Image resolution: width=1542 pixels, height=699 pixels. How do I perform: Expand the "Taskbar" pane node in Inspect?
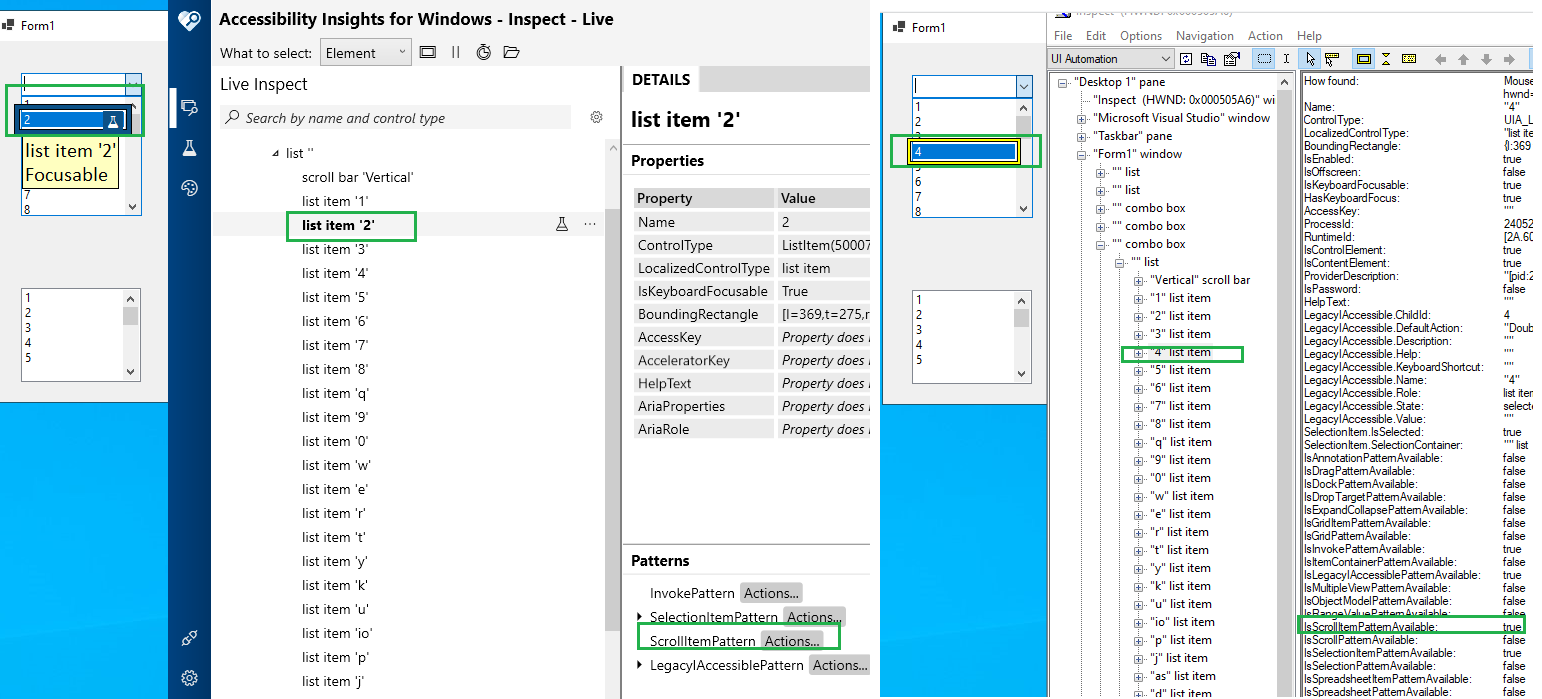(x=1081, y=136)
